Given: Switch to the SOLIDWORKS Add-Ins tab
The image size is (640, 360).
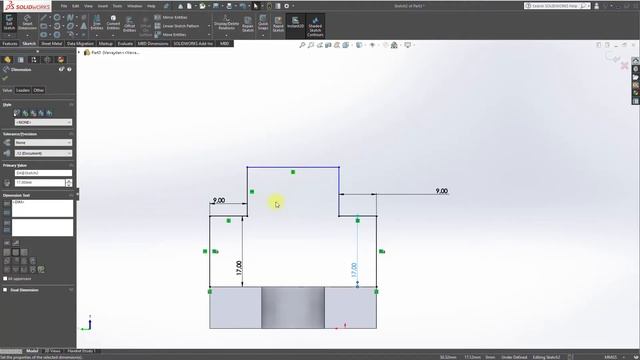Looking at the screenshot, I should pos(193,43).
